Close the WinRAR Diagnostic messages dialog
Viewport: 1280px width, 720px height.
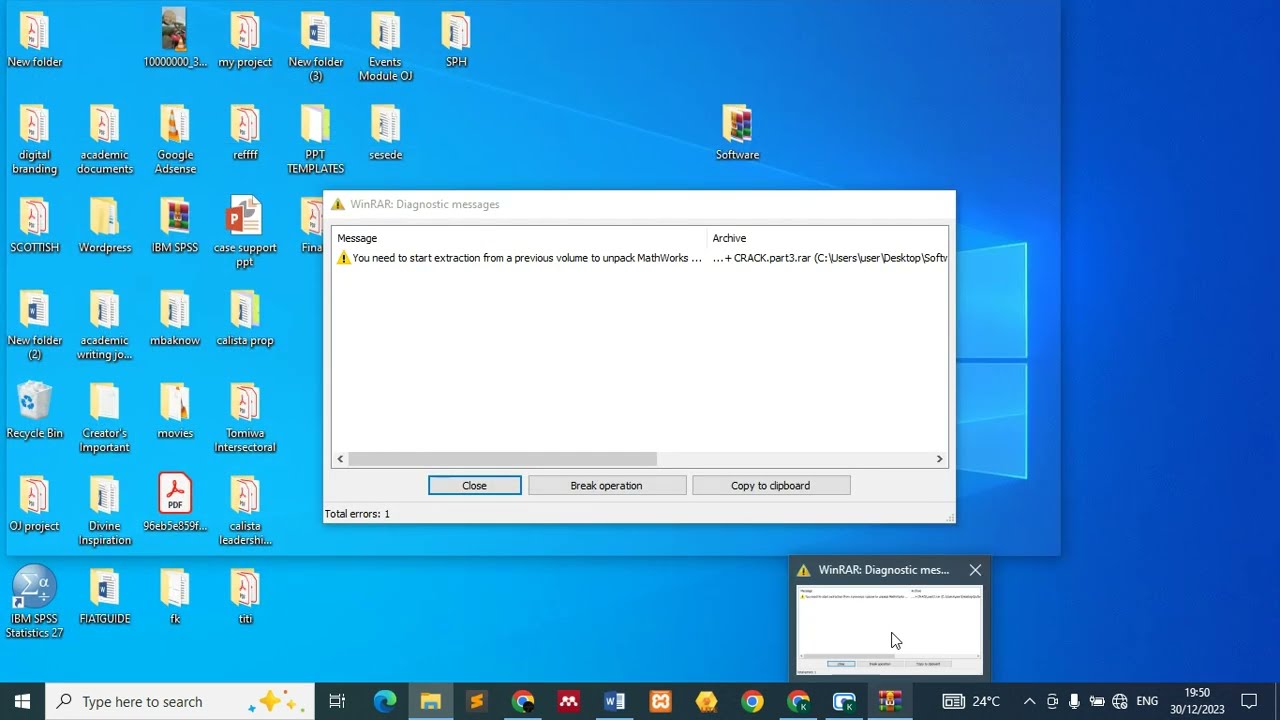pos(475,485)
